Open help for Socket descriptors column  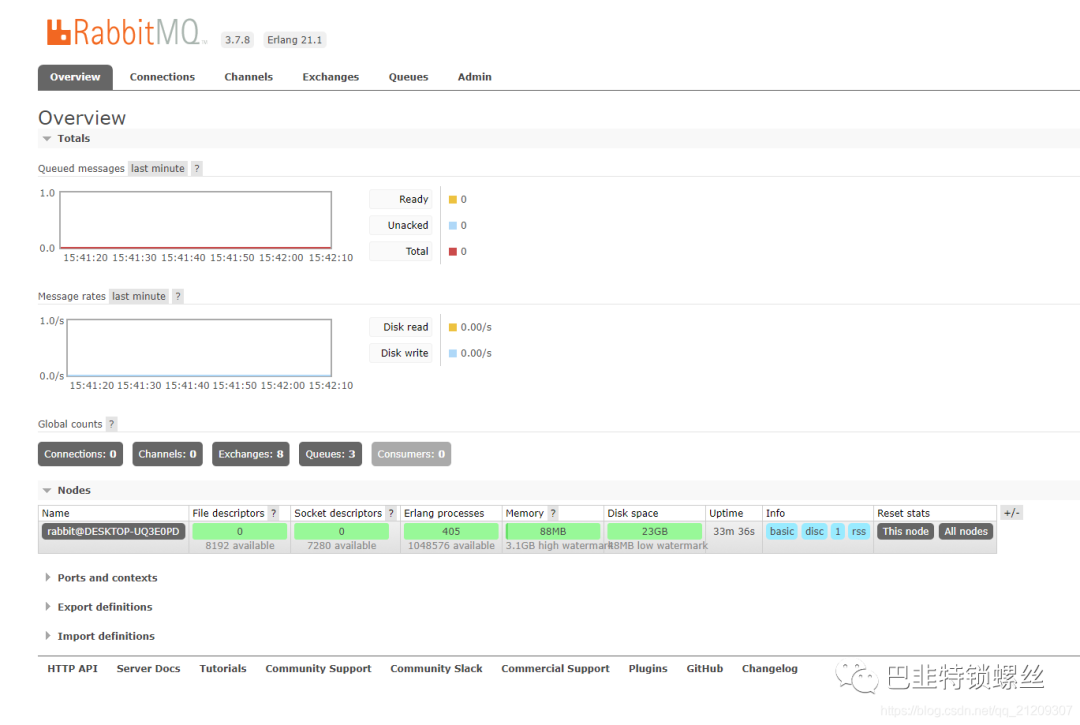pos(391,513)
